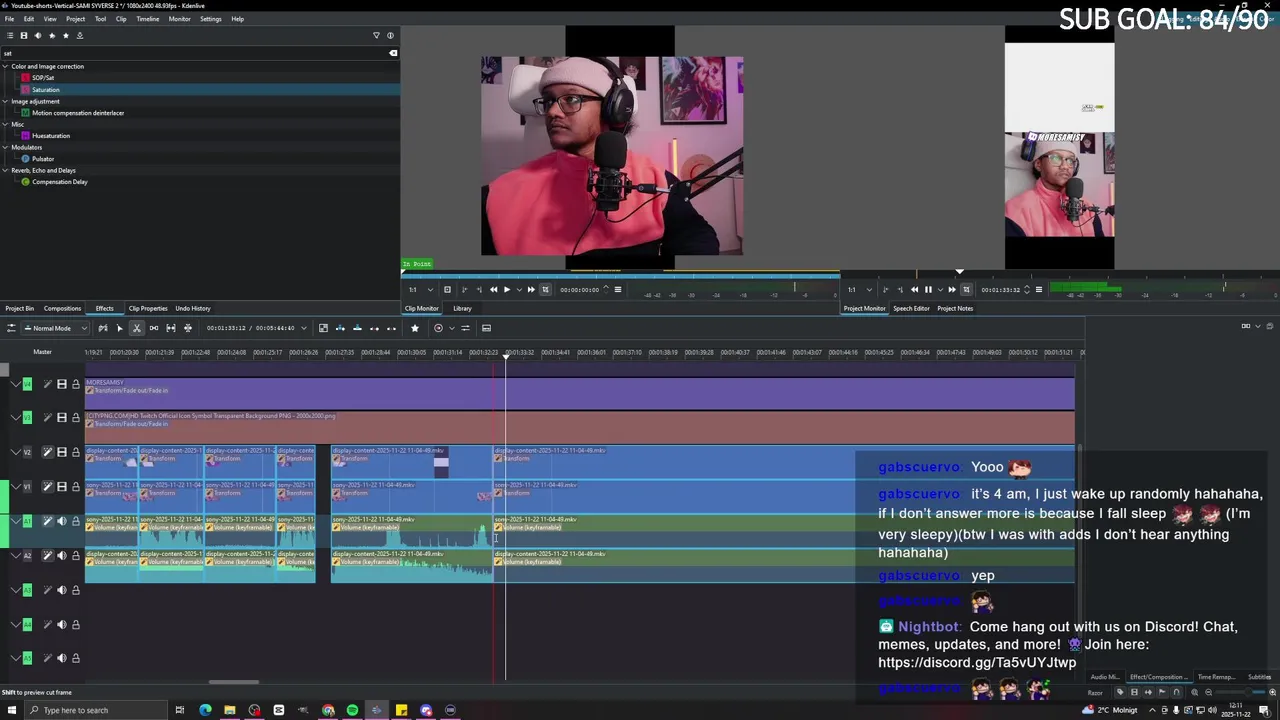This screenshot has width=1280, height=720.
Task: Select the Pulsator effect
Action: pyautogui.click(x=43, y=159)
